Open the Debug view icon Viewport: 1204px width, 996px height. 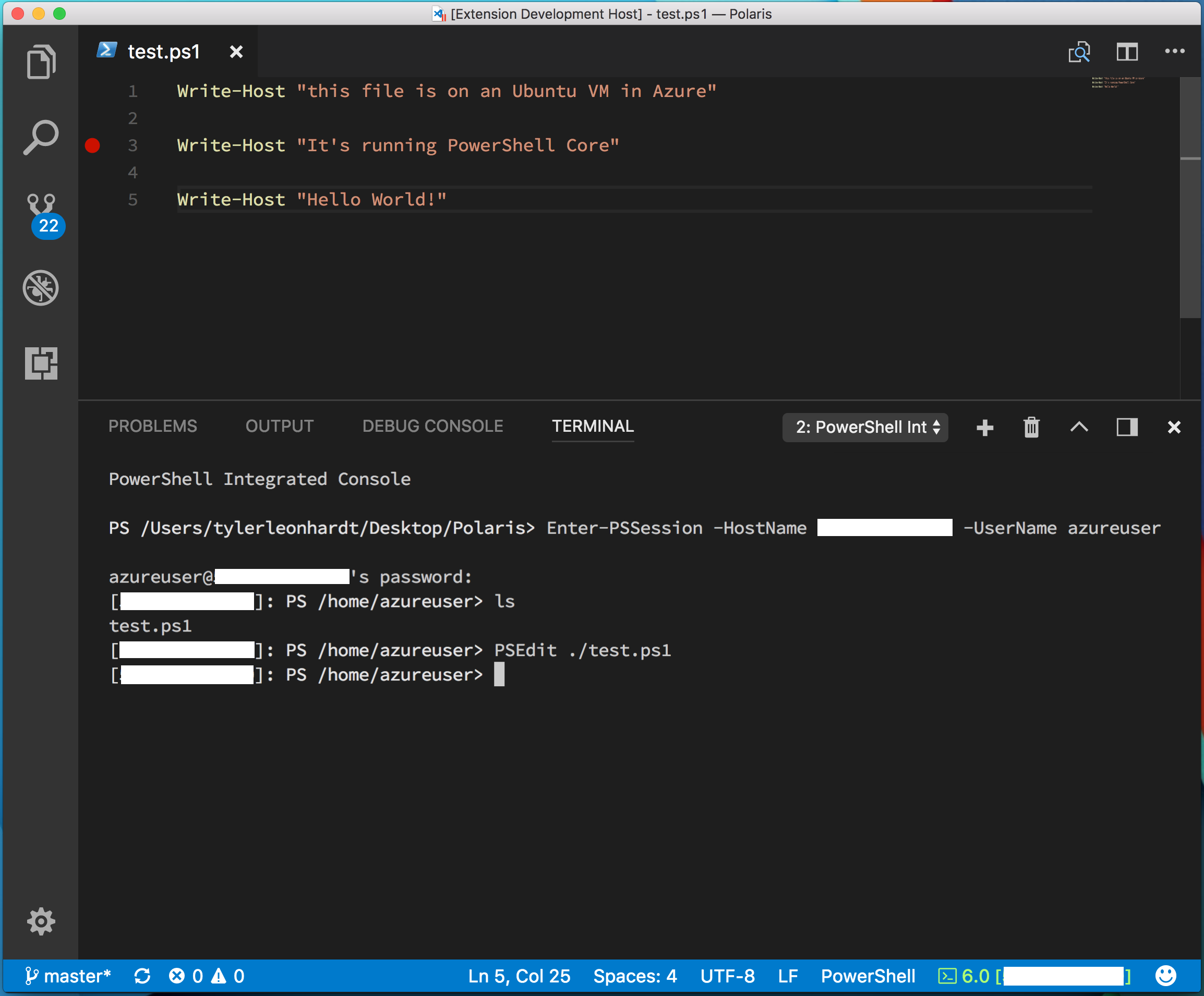point(41,288)
